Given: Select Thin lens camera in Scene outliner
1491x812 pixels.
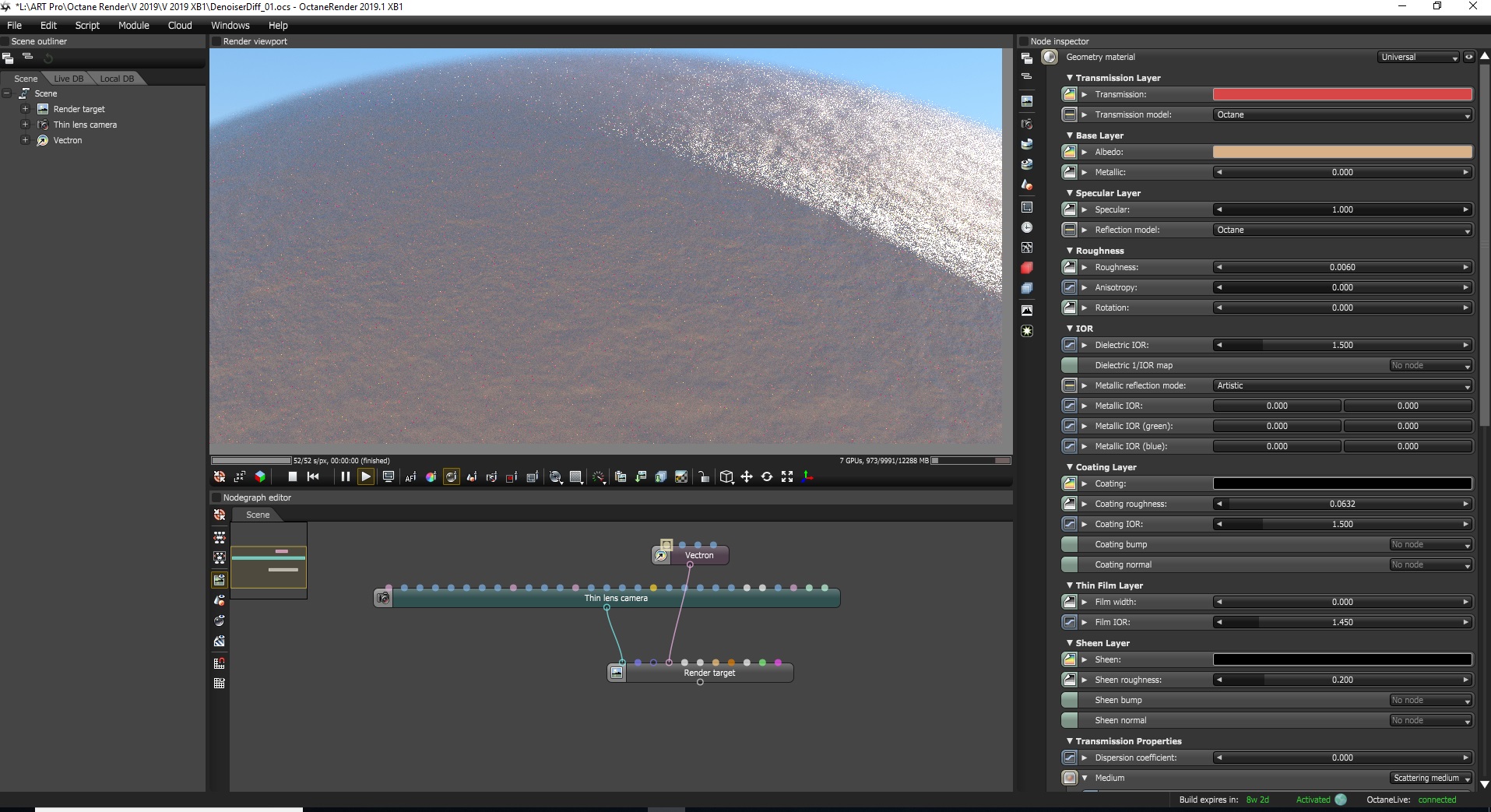Looking at the screenshot, I should pyautogui.click(x=85, y=125).
